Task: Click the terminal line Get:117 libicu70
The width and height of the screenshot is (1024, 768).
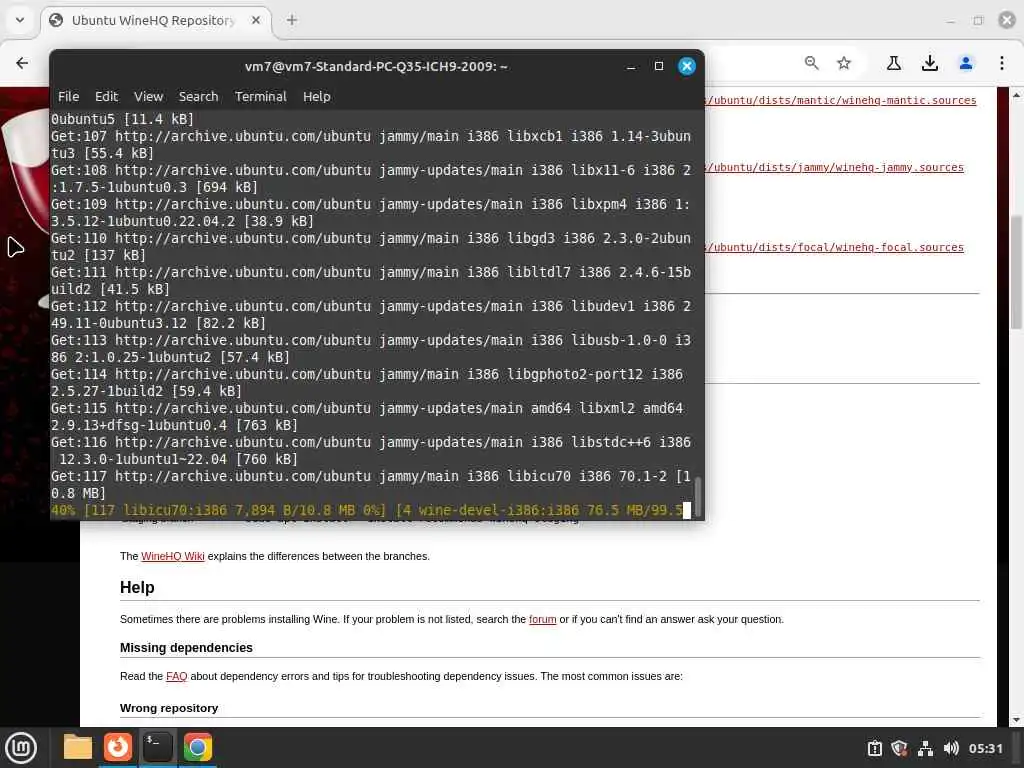Action: (371, 485)
